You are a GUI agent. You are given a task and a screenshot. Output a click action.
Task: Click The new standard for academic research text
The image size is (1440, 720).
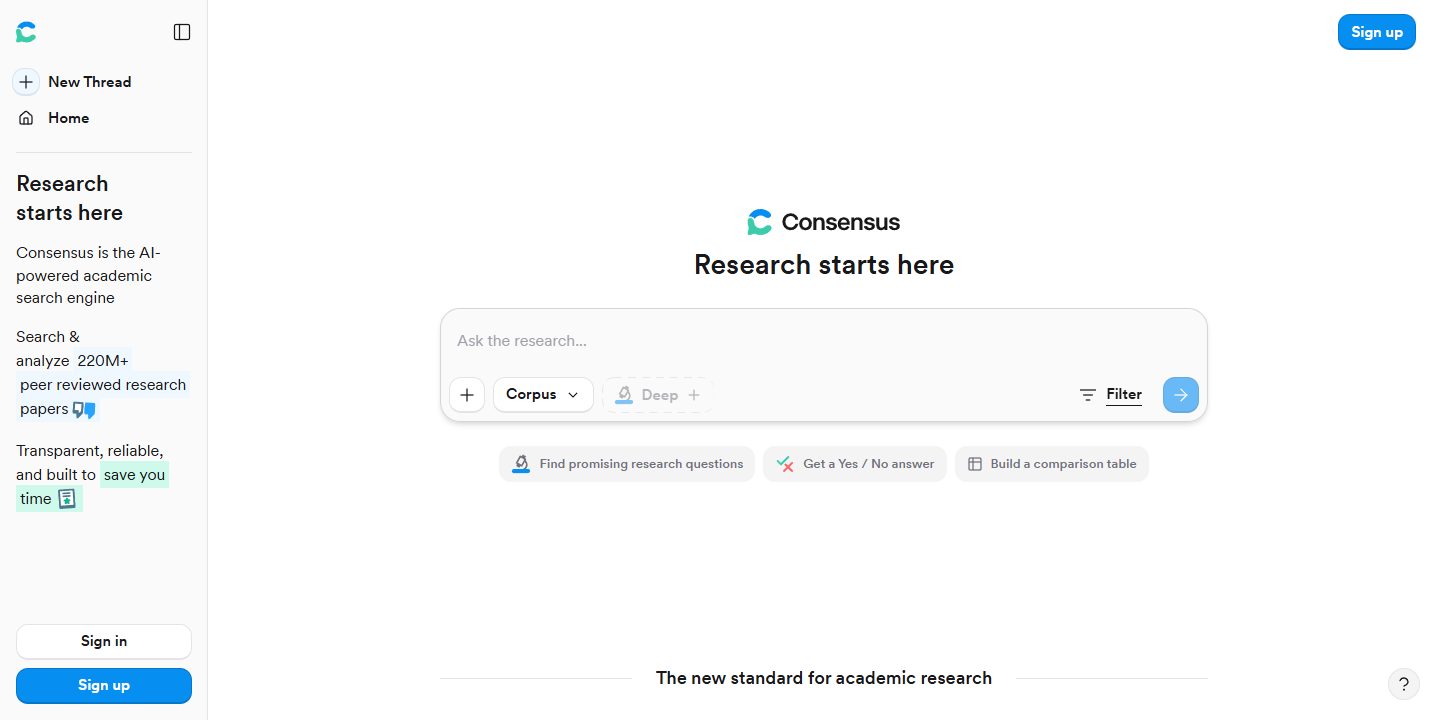tap(824, 678)
